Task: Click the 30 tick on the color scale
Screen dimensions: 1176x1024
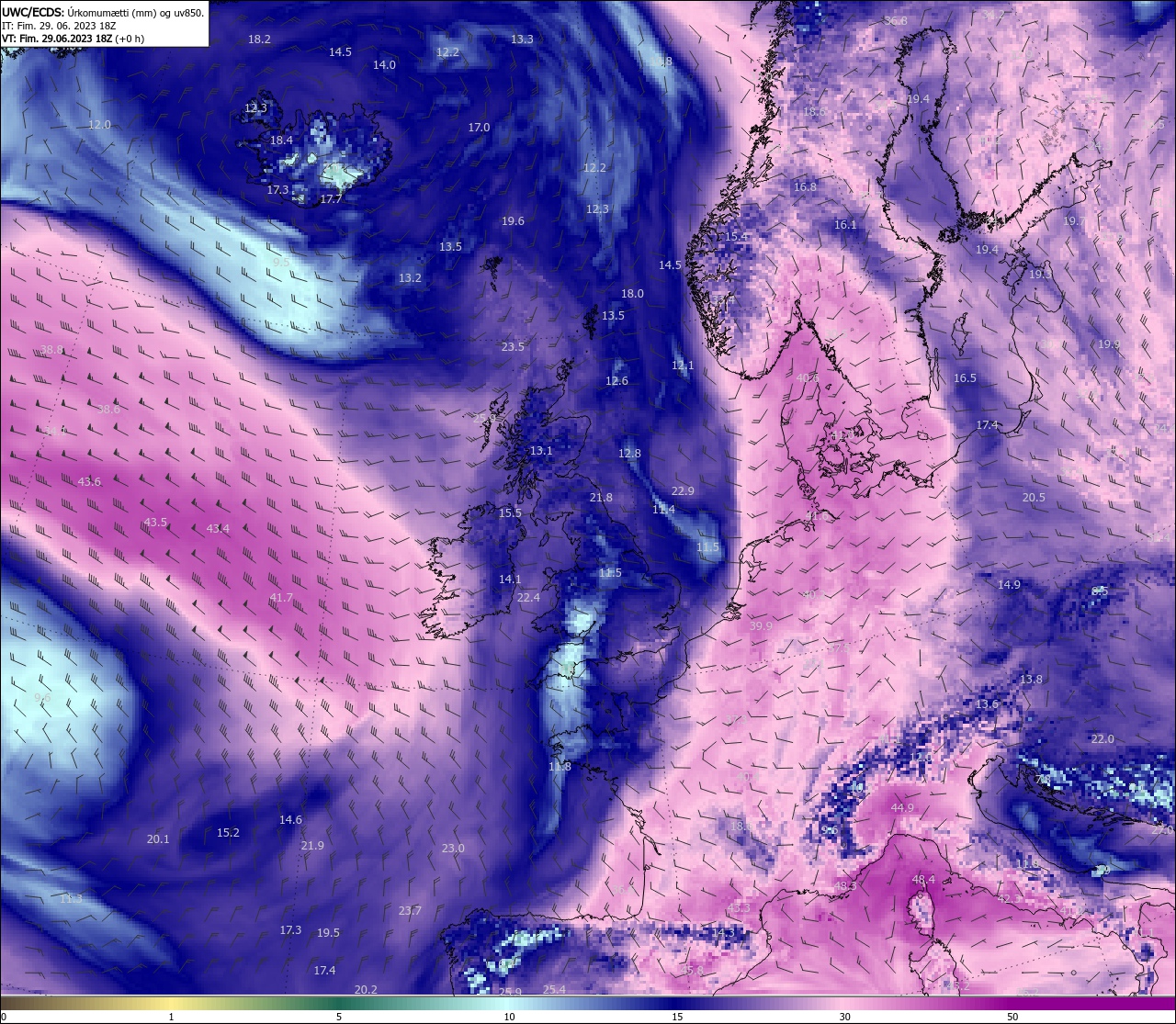Action: click(x=844, y=1017)
